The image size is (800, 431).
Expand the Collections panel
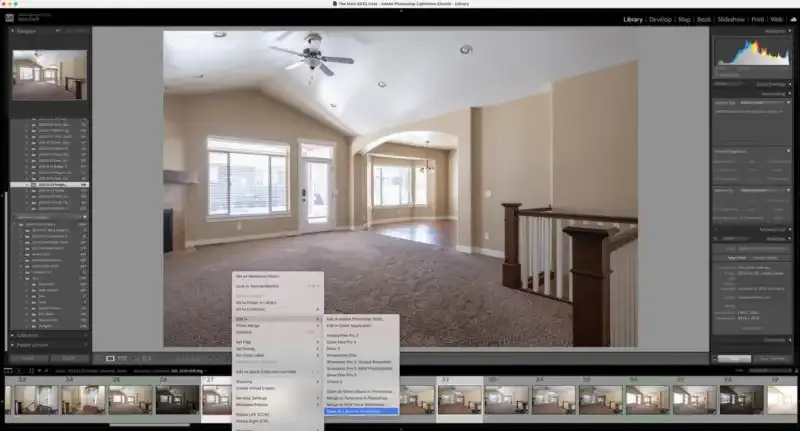click(x=13, y=335)
